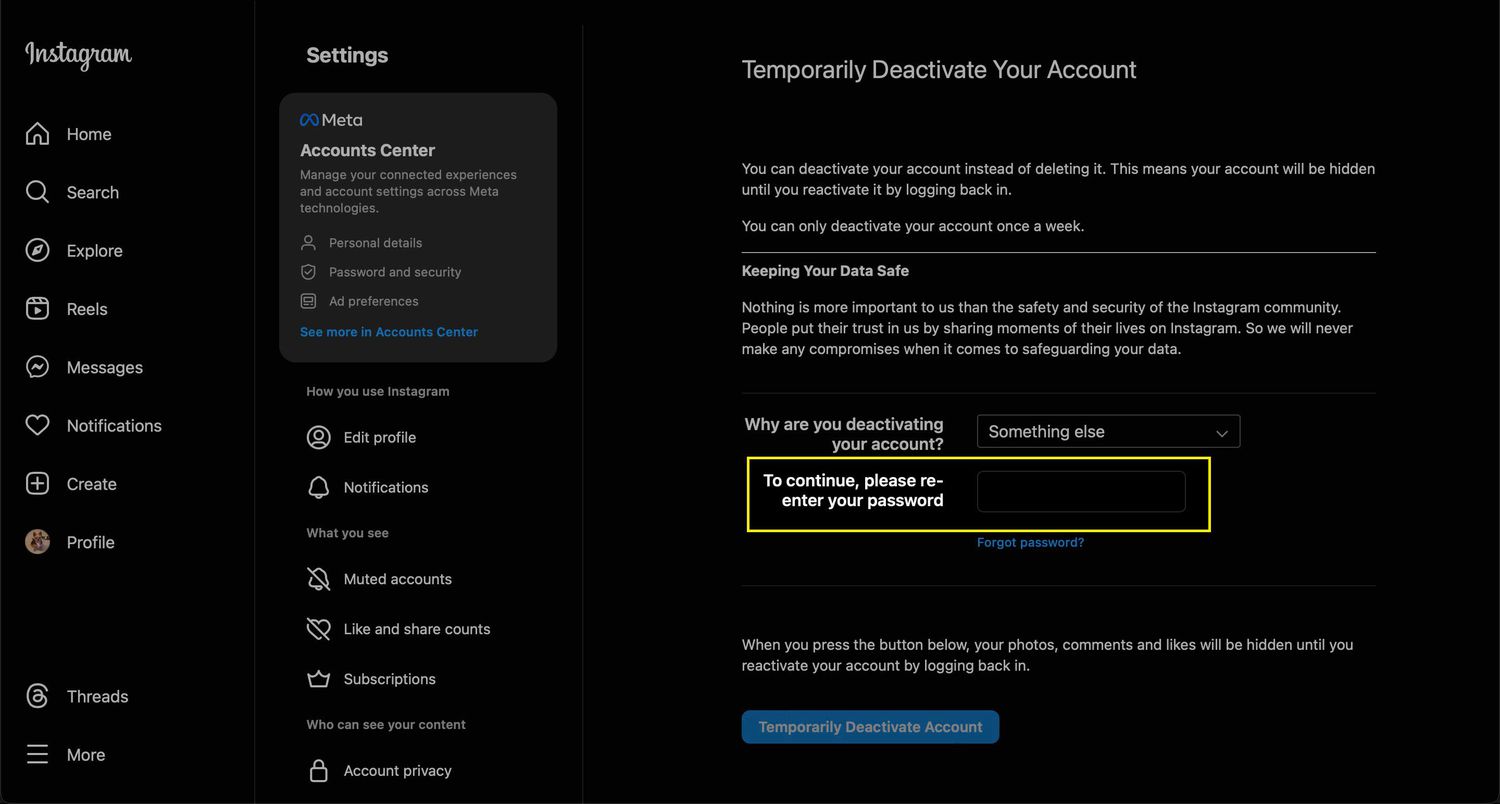This screenshot has width=1500, height=804.
Task: Click the Muted accounts crossed-bell icon
Action: coord(318,579)
